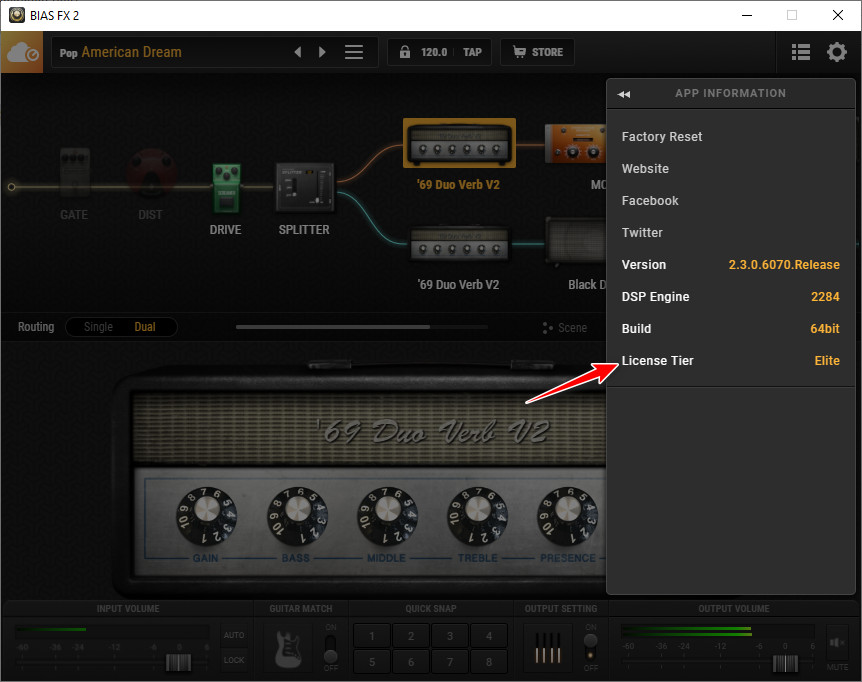Viewport: 862px width, 682px height.
Task: Open the Website link entry
Action: (645, 169)
